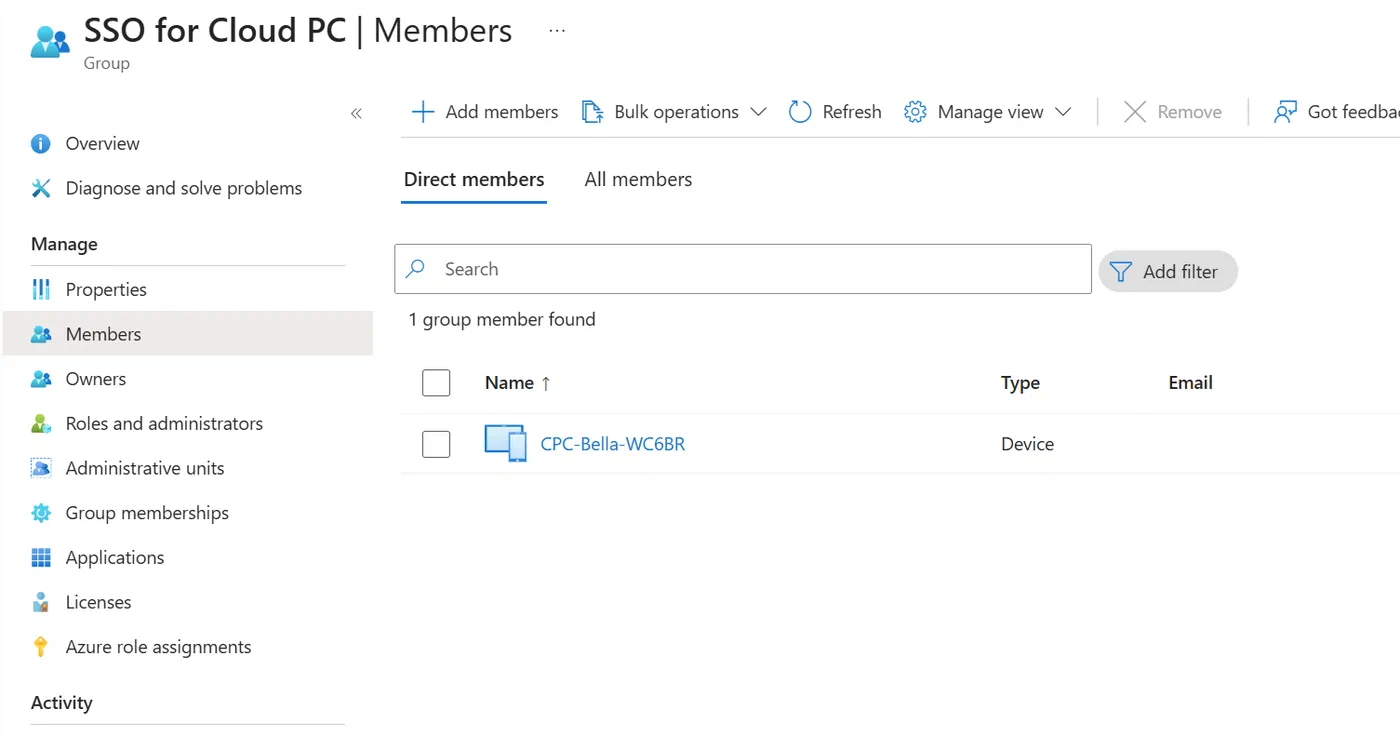The image size is (1400, 736).
Task: Tick the select-all checkbox in header row
Action: (x=436, y=383)
